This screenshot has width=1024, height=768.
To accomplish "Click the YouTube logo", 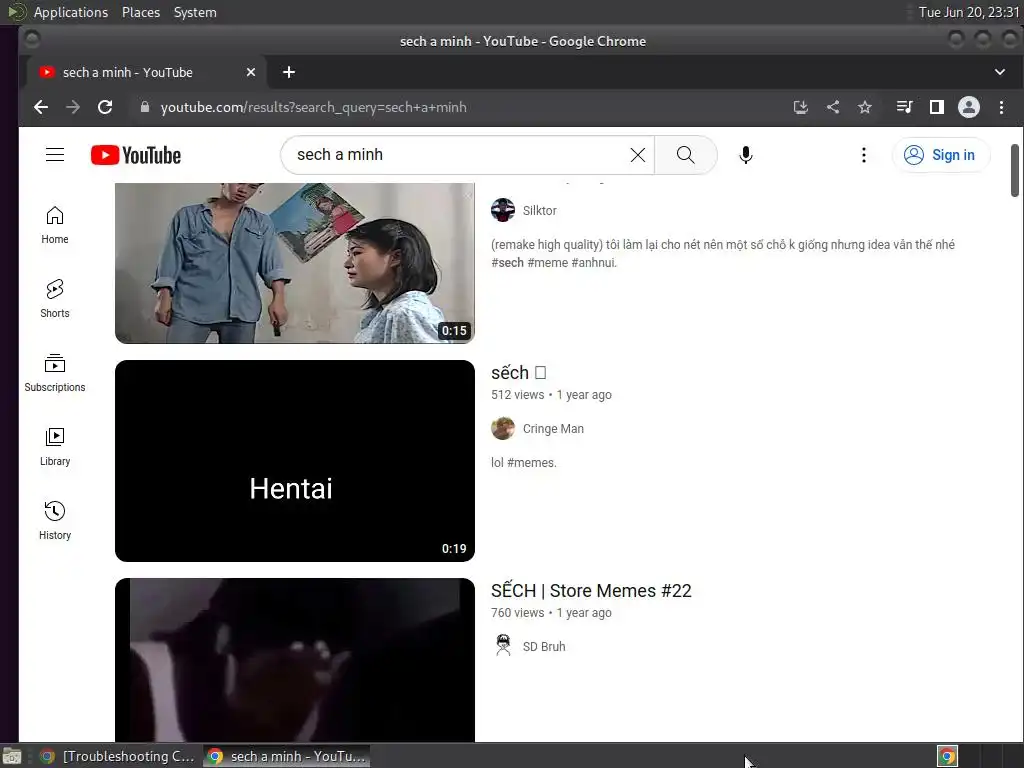I will click(136, 155).
